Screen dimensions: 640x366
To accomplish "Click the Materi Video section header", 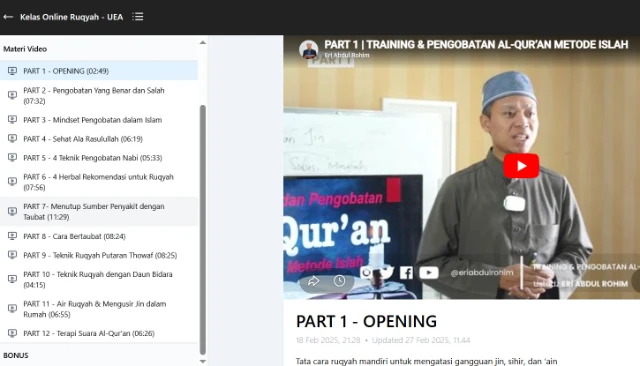I will click(25, 49).
